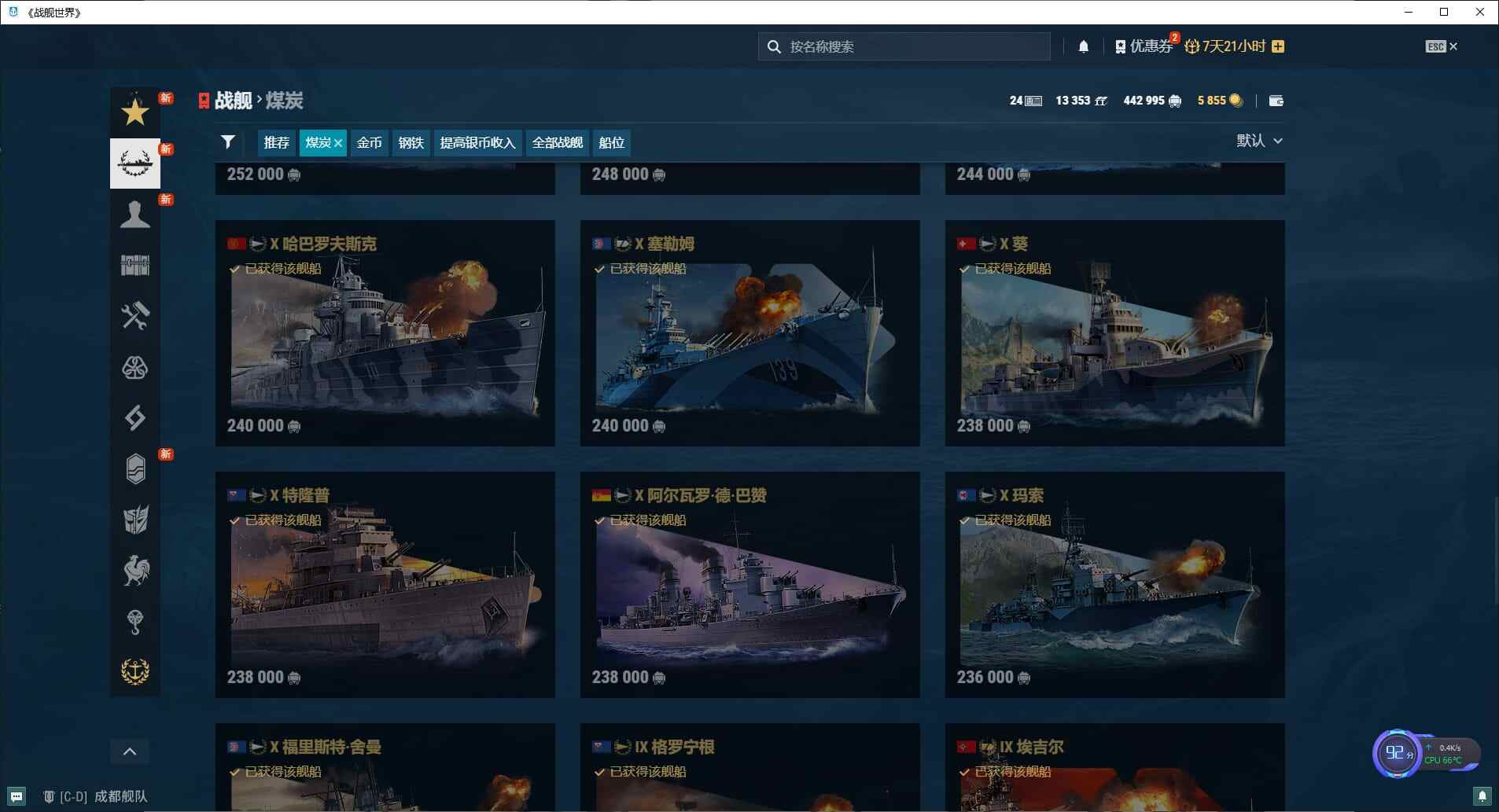This screenshot has height=812, width=1499.
Task: Open the featured offers star section
Action: coord(134,112)
